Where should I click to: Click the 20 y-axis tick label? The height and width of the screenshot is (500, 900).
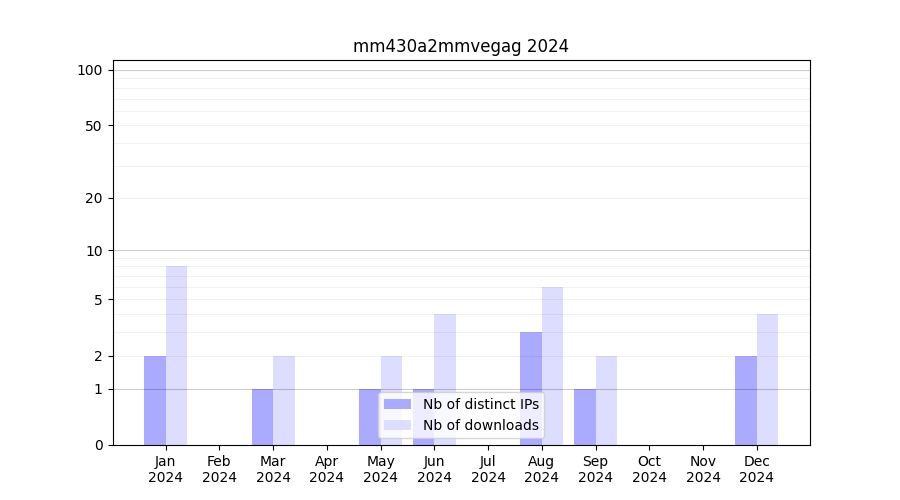point(94,198)
